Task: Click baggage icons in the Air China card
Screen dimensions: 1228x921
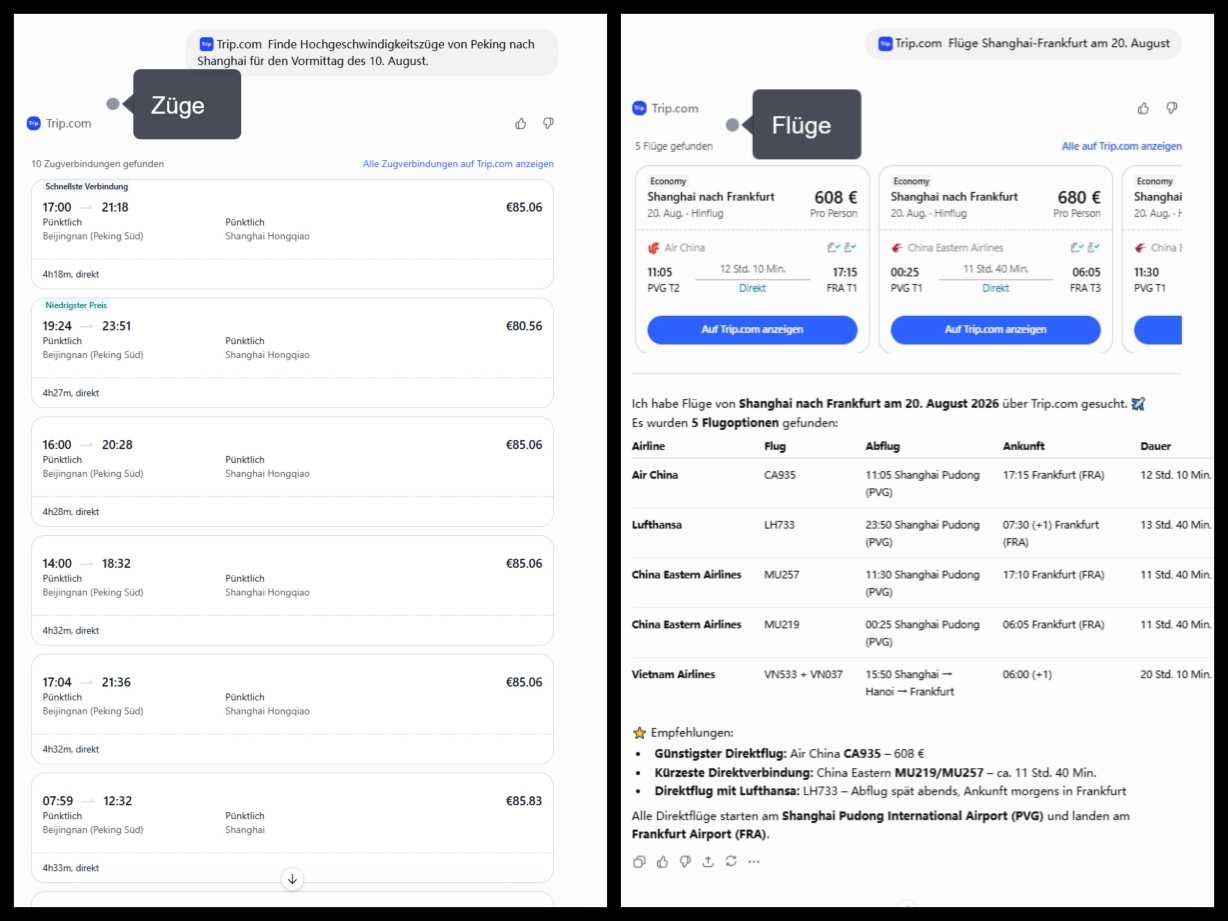Action: 842,248
